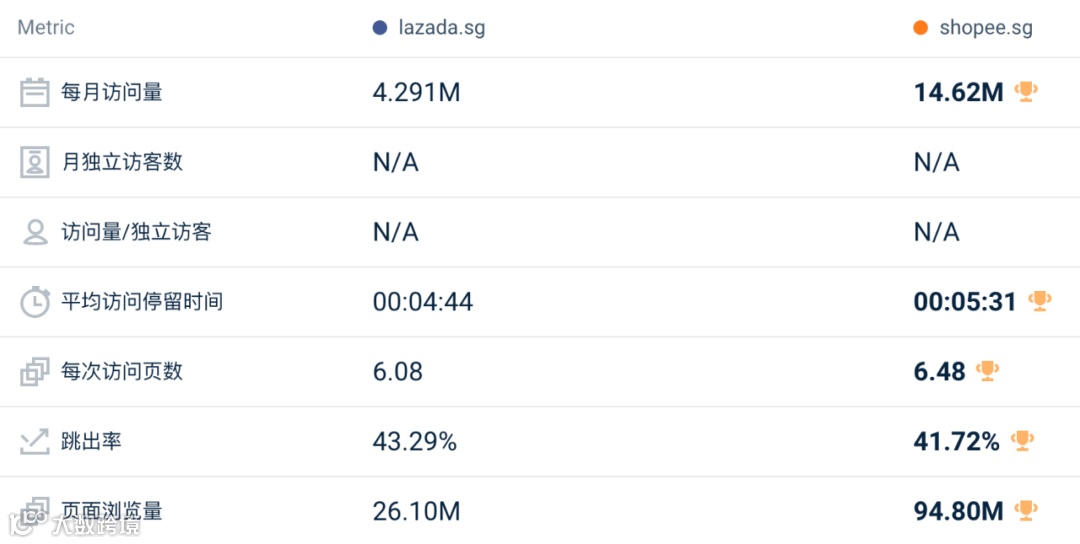Viewport: 1080px width, 544px height.
Task: Click the 平均访问停留时间 row label
Action: coord(142,301)
